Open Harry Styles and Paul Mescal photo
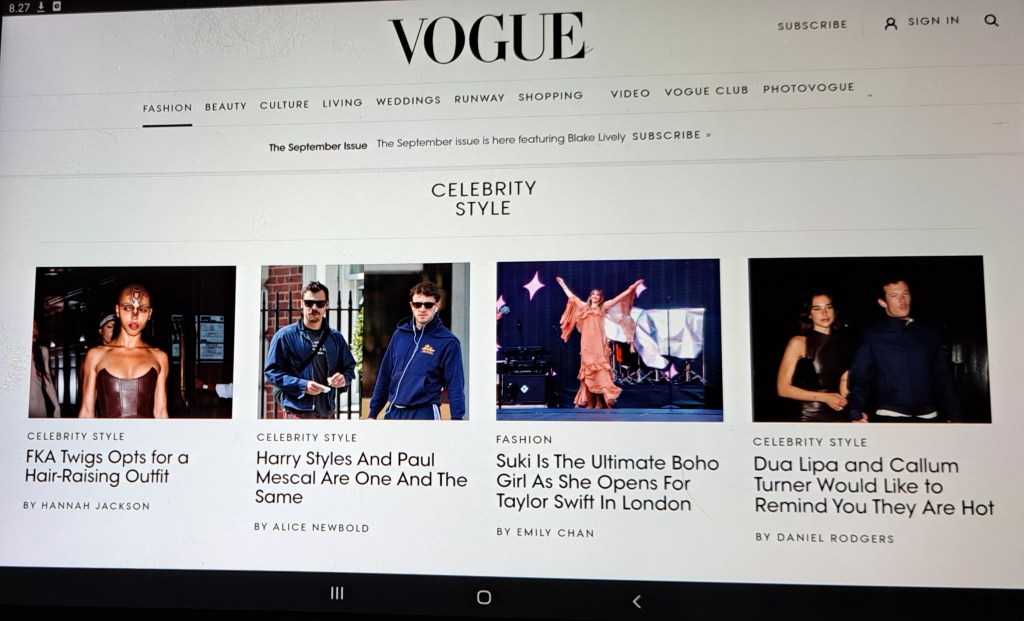The width and height of the screenshot is (1024, 621). coord(363,341)
